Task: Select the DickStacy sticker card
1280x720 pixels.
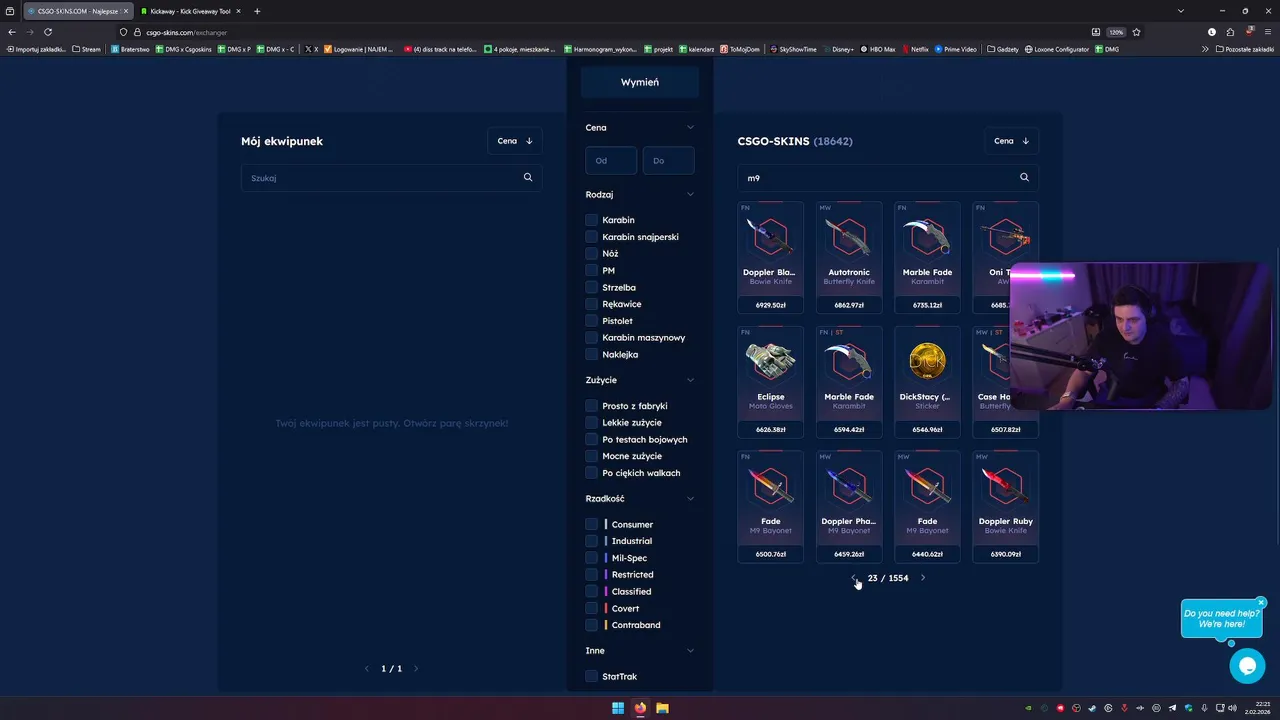Action: coord(927,382)
